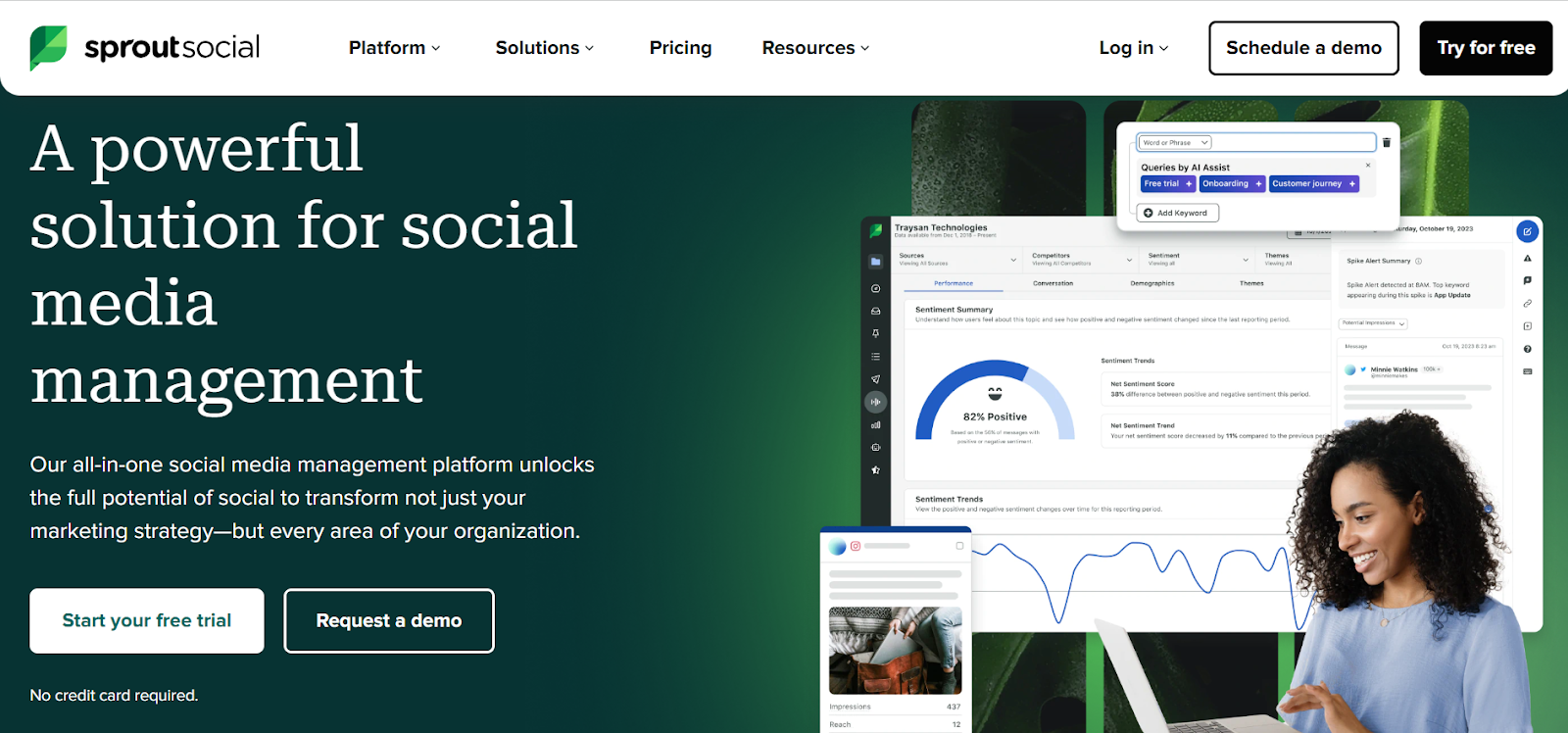Close the Queries by AI Assist panel

1368,166
